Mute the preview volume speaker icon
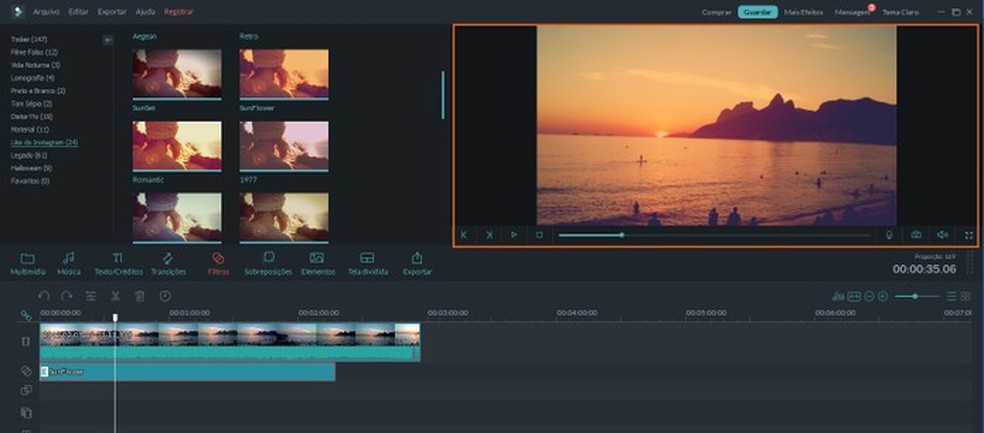 pyautogui.click(x=942, y=235)
